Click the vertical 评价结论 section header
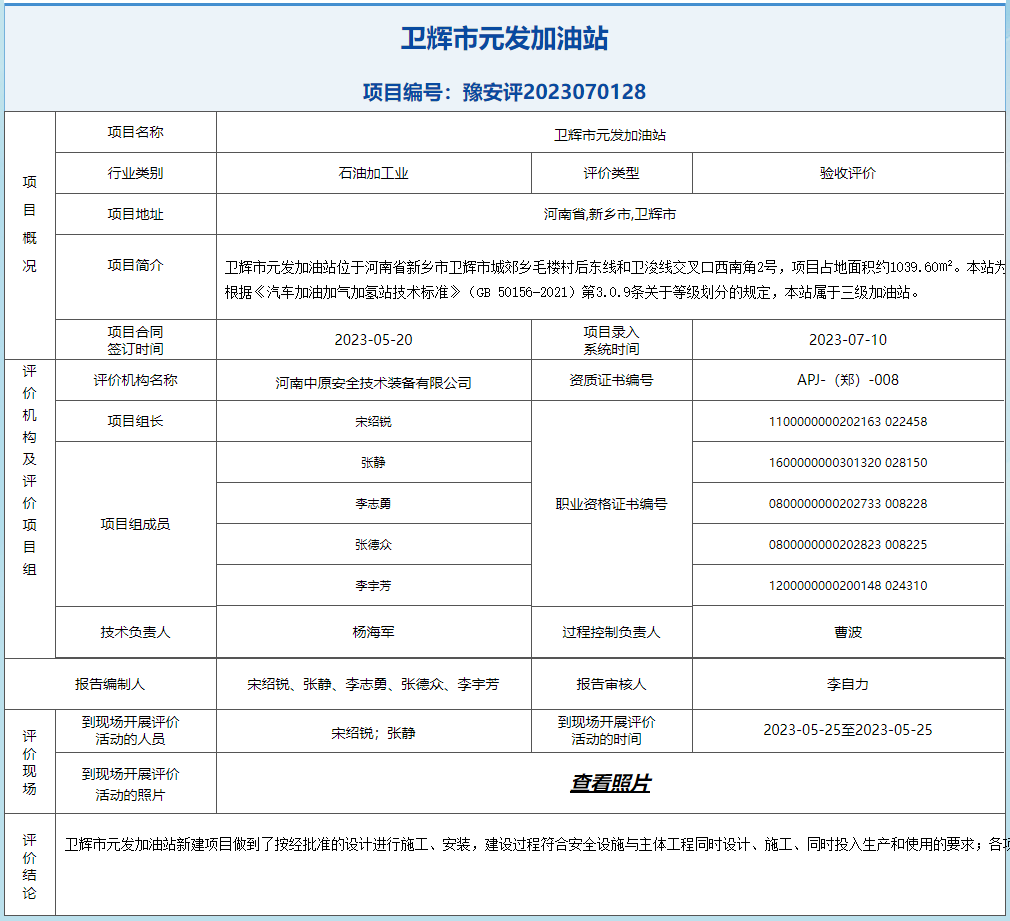This screenshot has width=1010, height=921. [30, 866]
